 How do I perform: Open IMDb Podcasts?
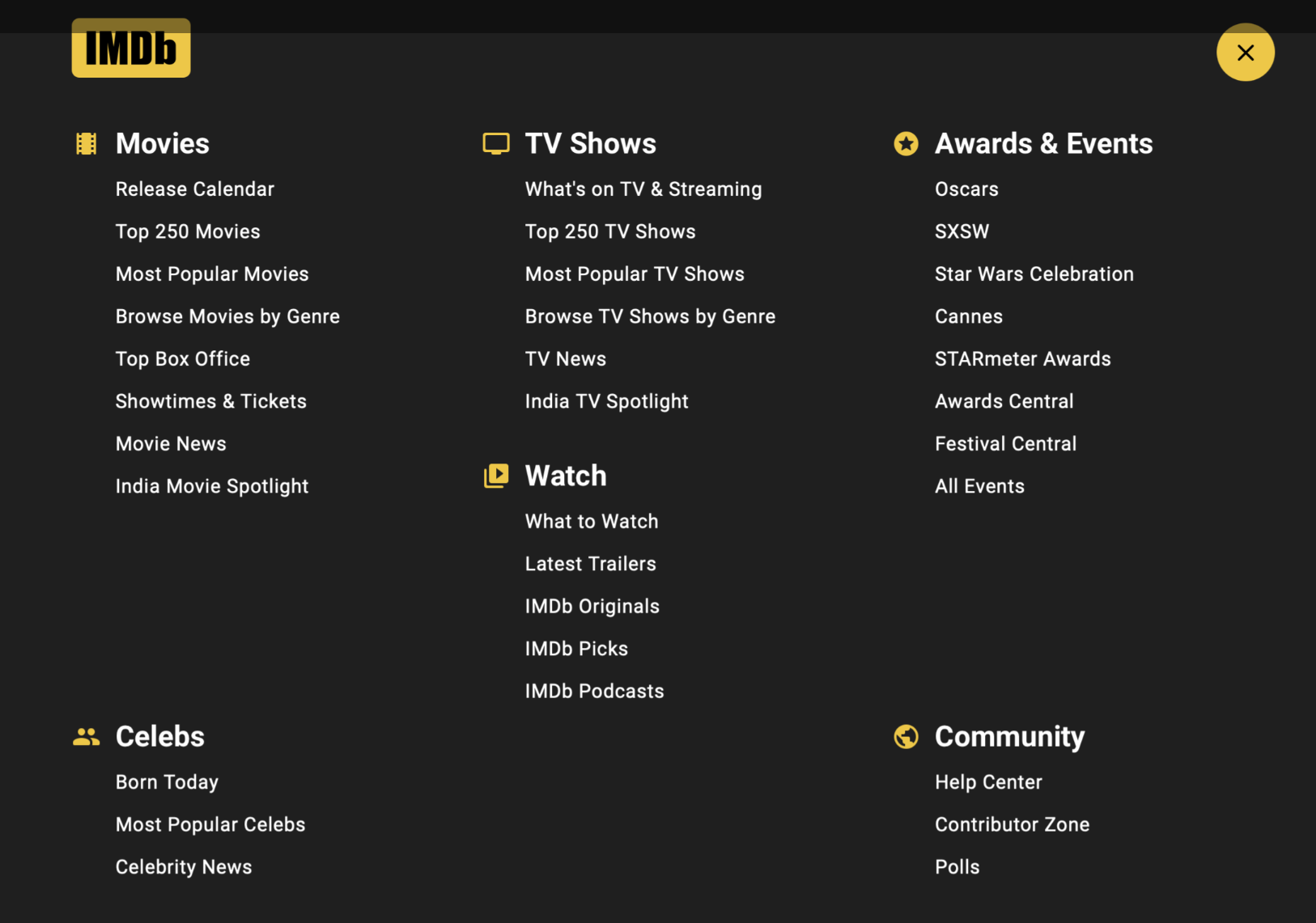pos(595,692)
